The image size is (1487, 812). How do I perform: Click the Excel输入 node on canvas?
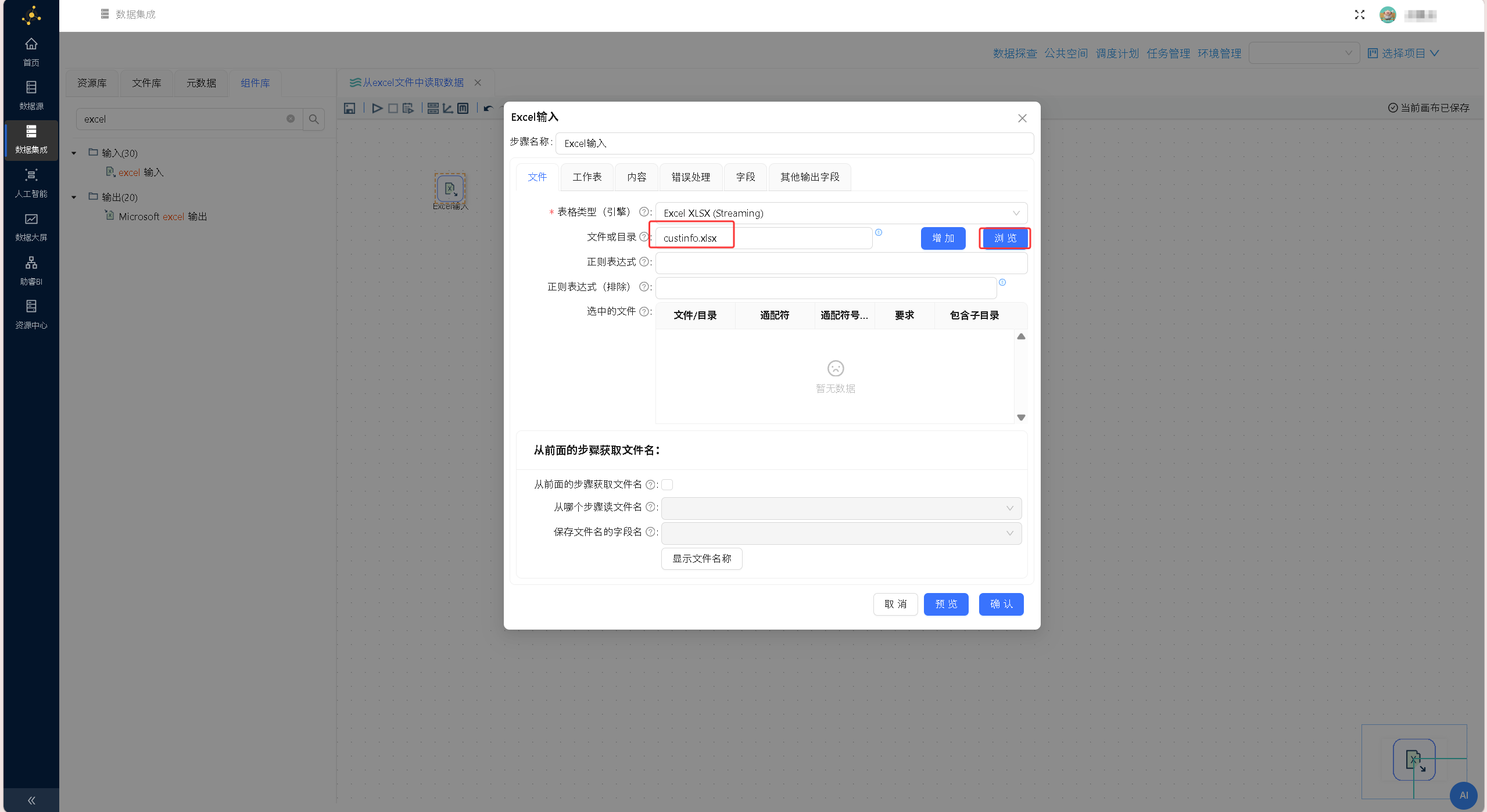(x=450, y=189)
